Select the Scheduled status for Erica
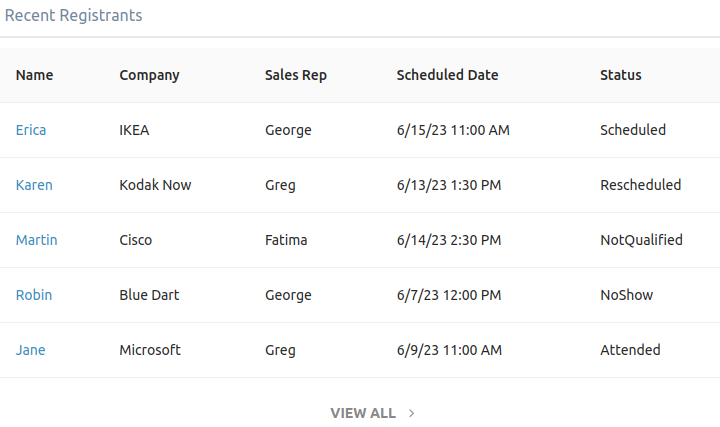The height and width of the screenshot is (427, 720). click(632, 130)
